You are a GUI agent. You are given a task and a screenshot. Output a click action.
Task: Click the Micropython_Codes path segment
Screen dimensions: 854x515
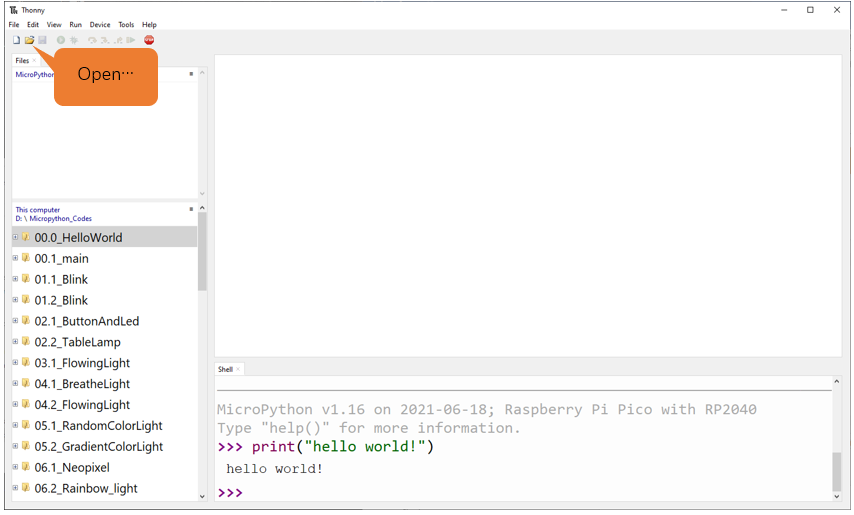(60, 218)
